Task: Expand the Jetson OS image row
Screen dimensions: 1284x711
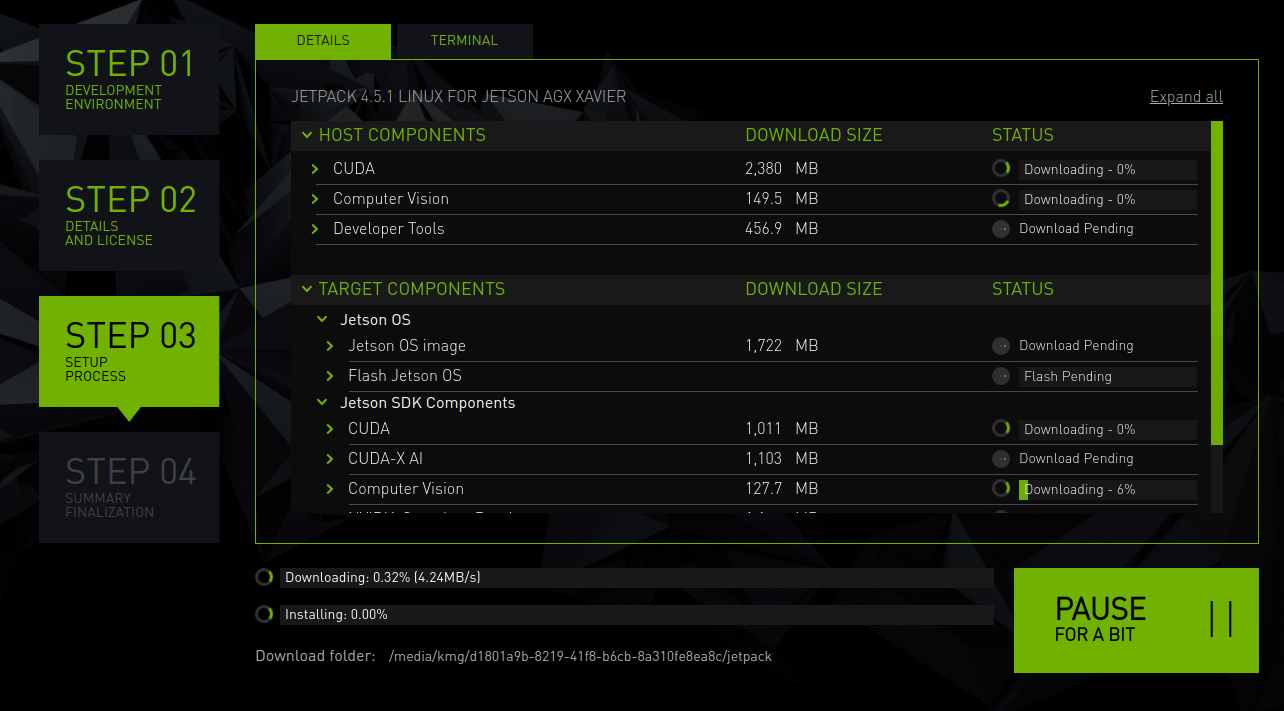Action: (x=330, y=346)
